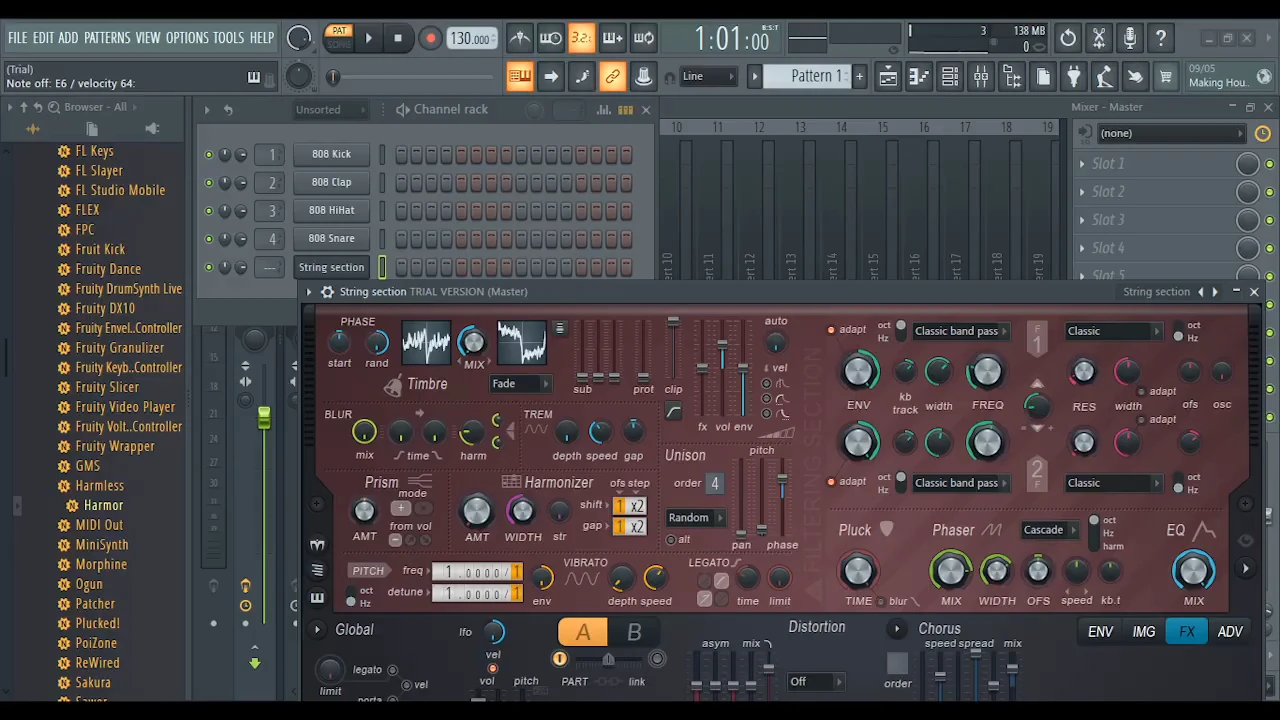Click the 808 Snare channel button
The width and height of the screenshot is (1280, 720).
(x=331, y=239)
